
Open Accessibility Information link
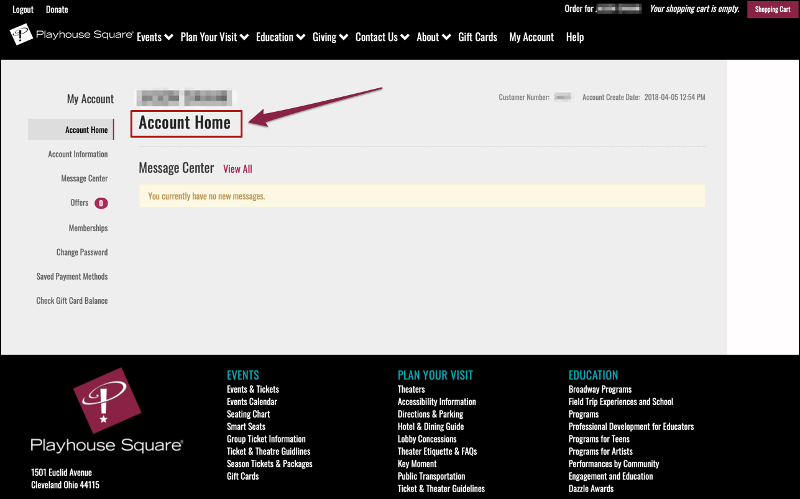[437, 402]
